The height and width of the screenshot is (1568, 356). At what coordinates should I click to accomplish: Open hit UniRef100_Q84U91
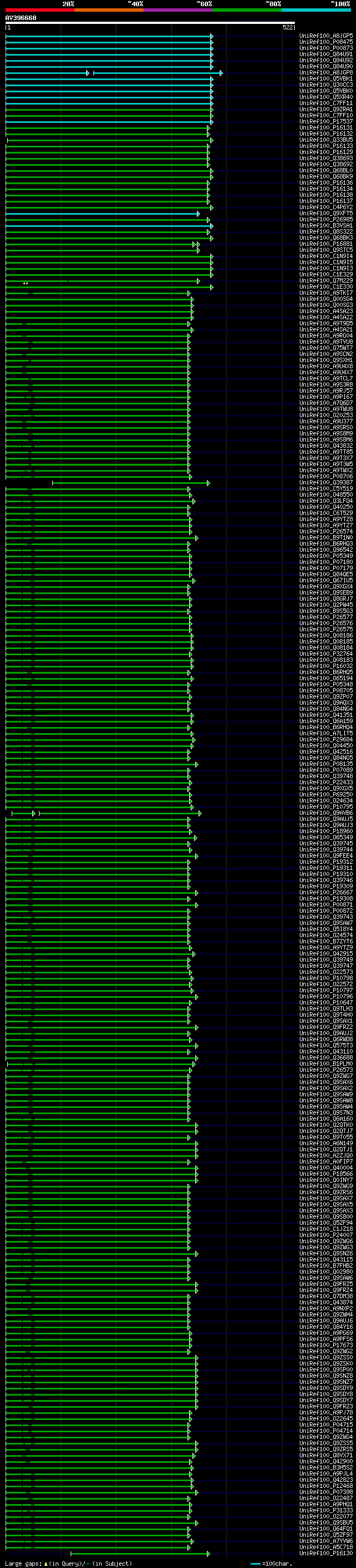click(x=326, y=54)
